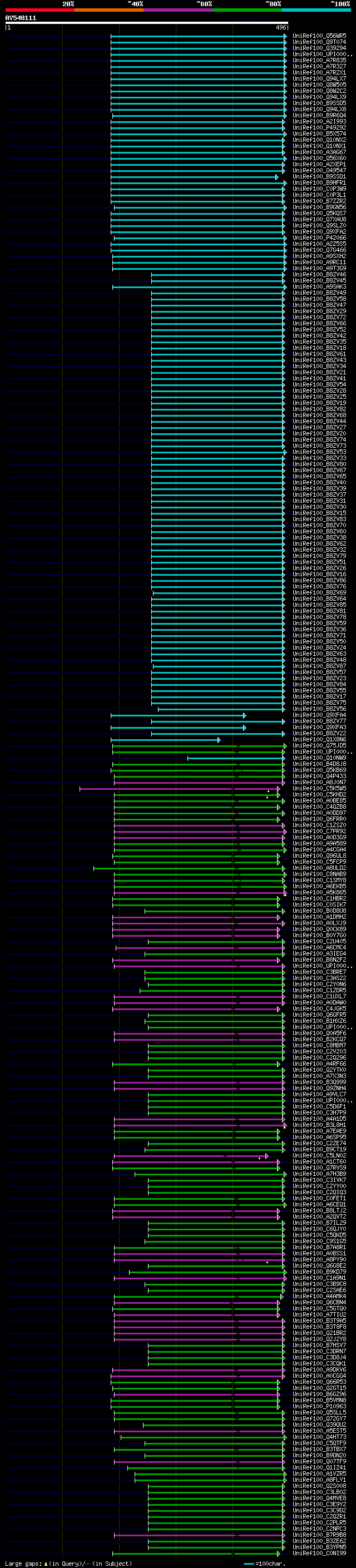Click hit label UniRef100_B1HXZ6
The image size is (356, 1568).
(x=319, y=1021)
